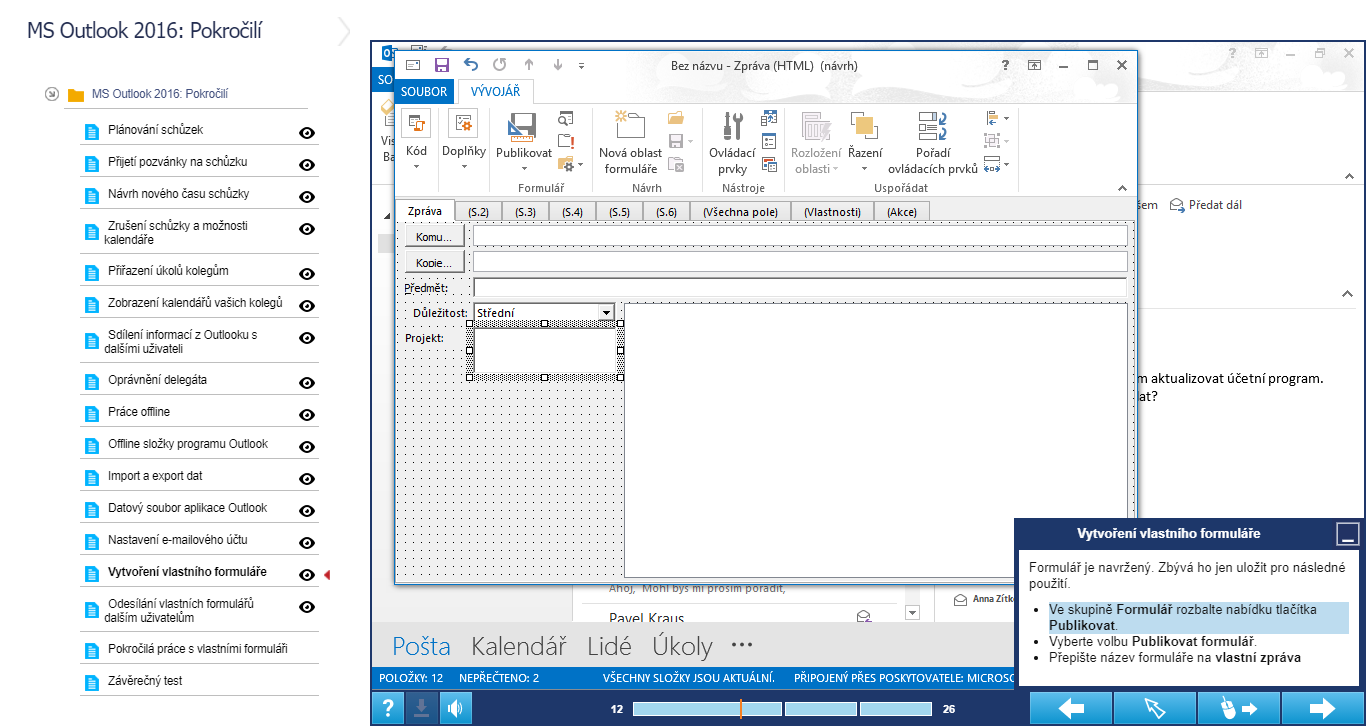The image size is (1366, 726).
Task: Click the tutorial sound speaker button
Action: point(455,709)
